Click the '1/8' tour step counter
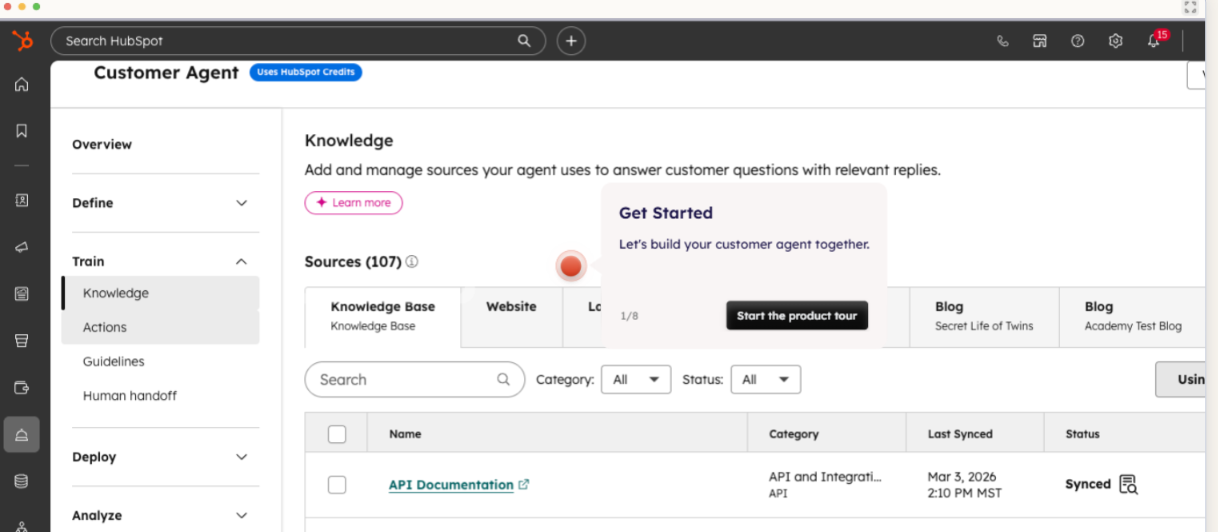This screenshot has height=532, width=1218. [629, 316]
